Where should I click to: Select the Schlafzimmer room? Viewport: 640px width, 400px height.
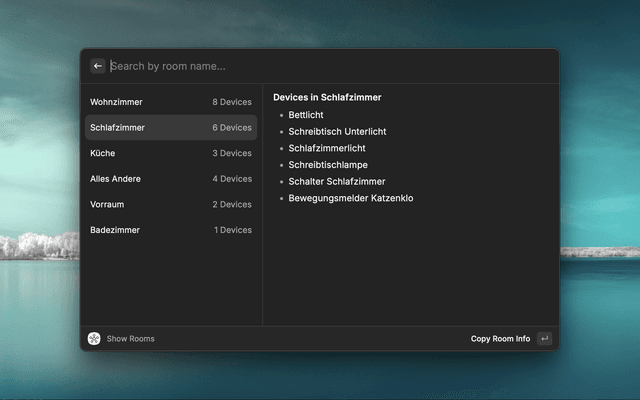tap(170, 128)
